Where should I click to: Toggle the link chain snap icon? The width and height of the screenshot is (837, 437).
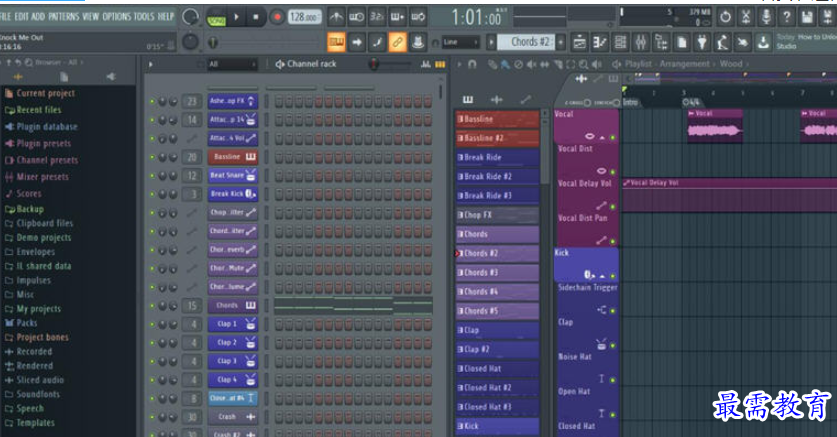tap(397, 42)
